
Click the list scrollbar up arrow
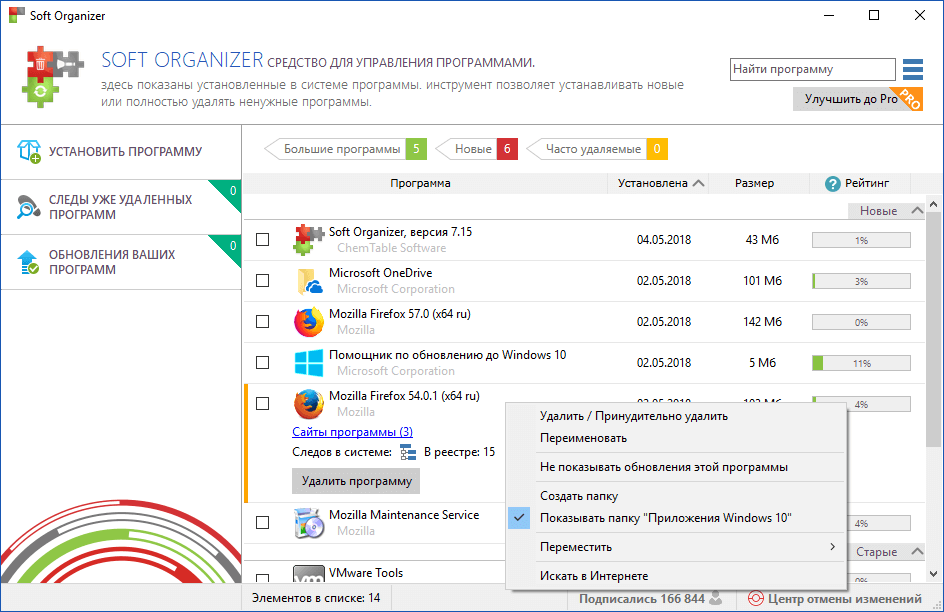coord(934,205)
